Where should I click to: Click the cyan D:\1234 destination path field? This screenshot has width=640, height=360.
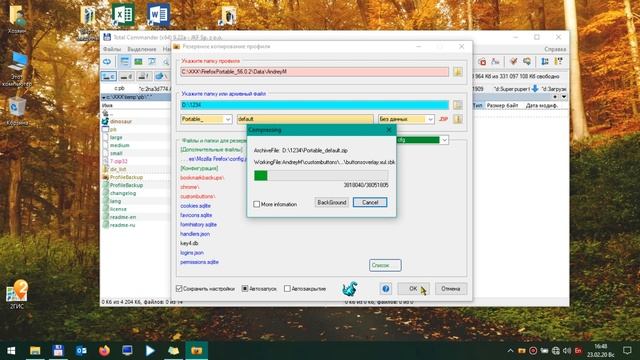click(314, 105)
